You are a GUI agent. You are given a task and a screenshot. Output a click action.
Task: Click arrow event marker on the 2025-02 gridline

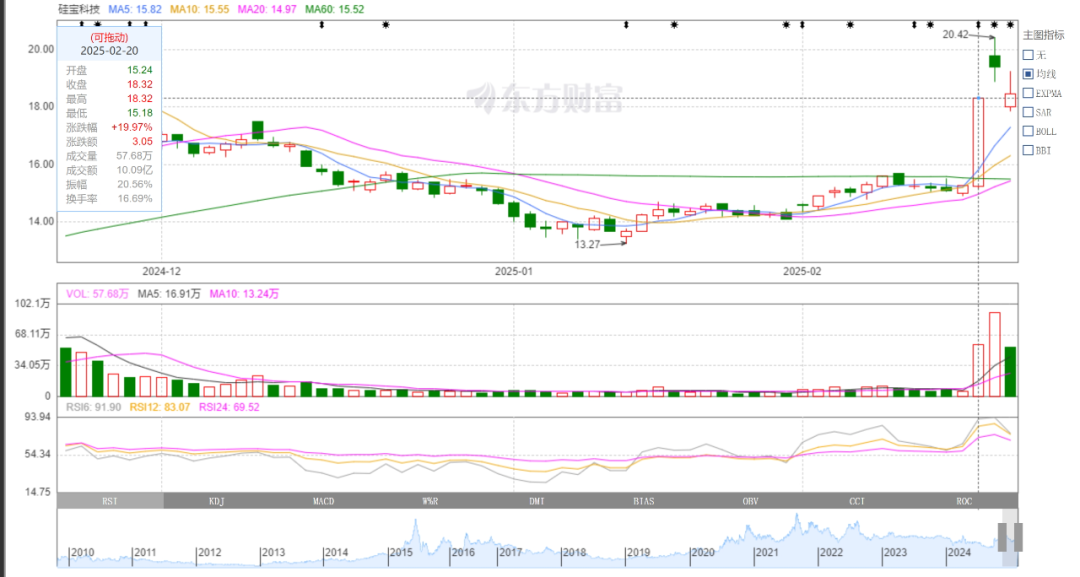(802, 25)
